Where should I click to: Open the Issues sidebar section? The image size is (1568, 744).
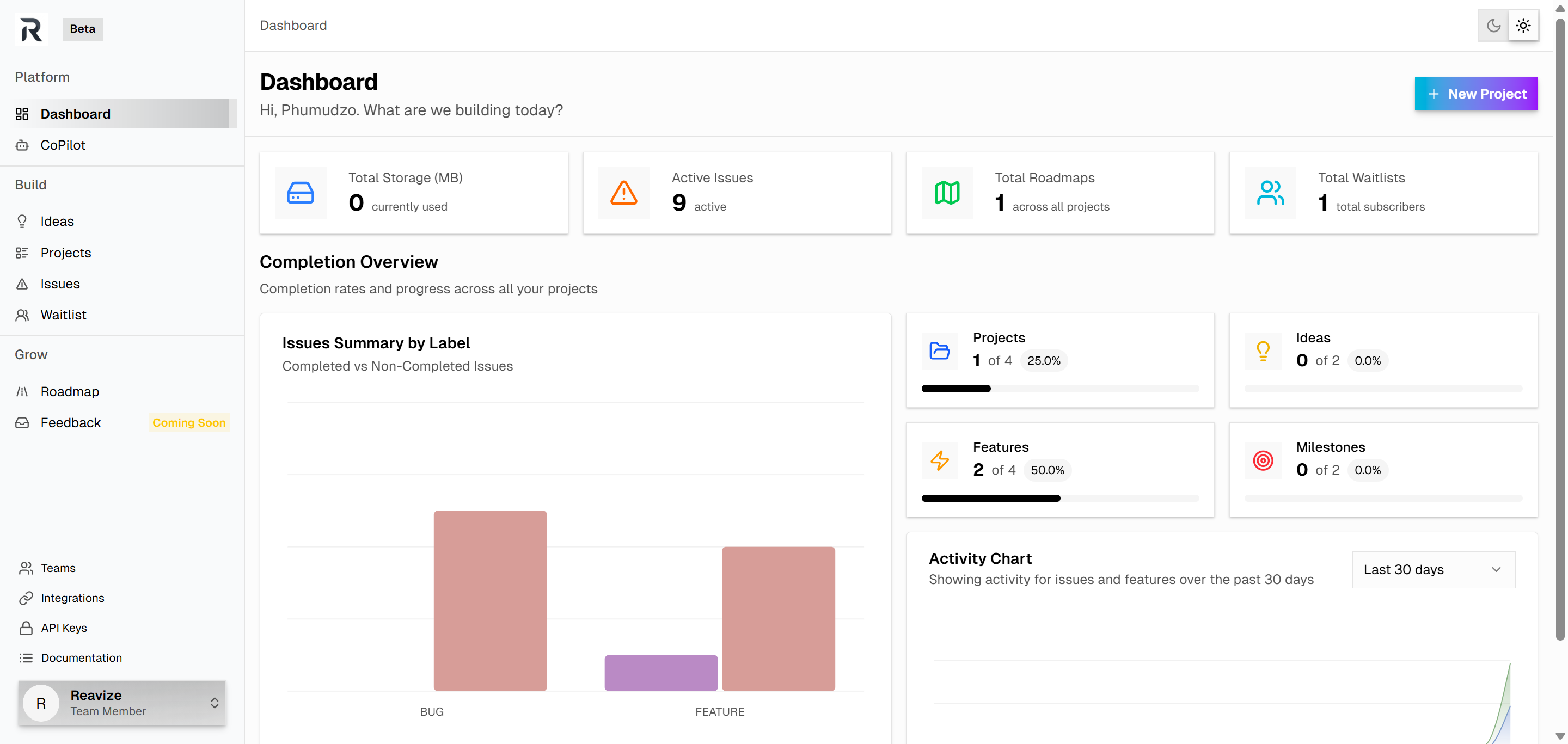click(60, 284)
